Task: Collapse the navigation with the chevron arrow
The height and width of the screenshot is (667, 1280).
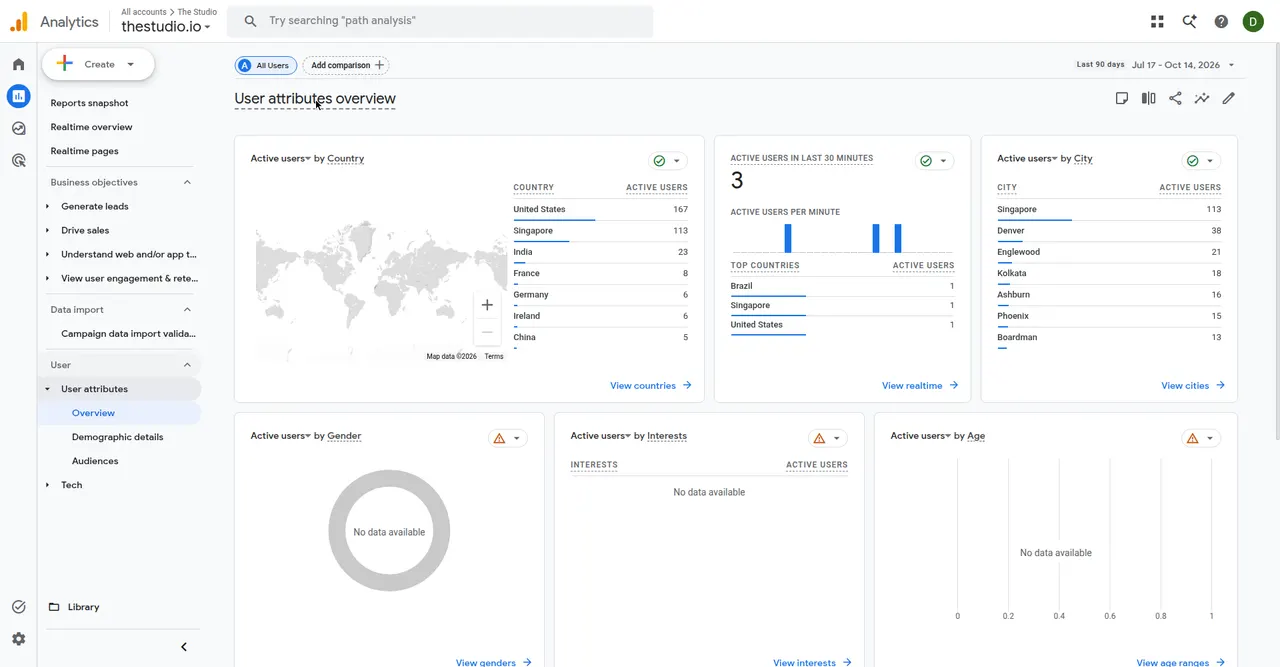Action: click(x=184, y=647)
